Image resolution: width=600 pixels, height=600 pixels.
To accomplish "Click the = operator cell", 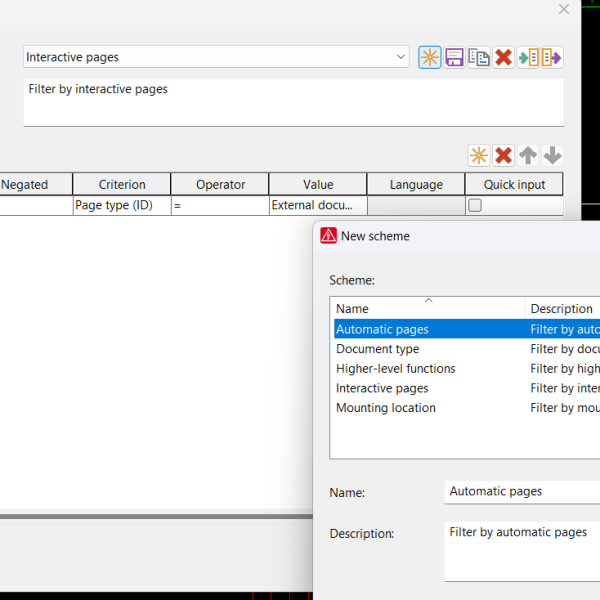I will pyautogui.click(x=220, y=205).
